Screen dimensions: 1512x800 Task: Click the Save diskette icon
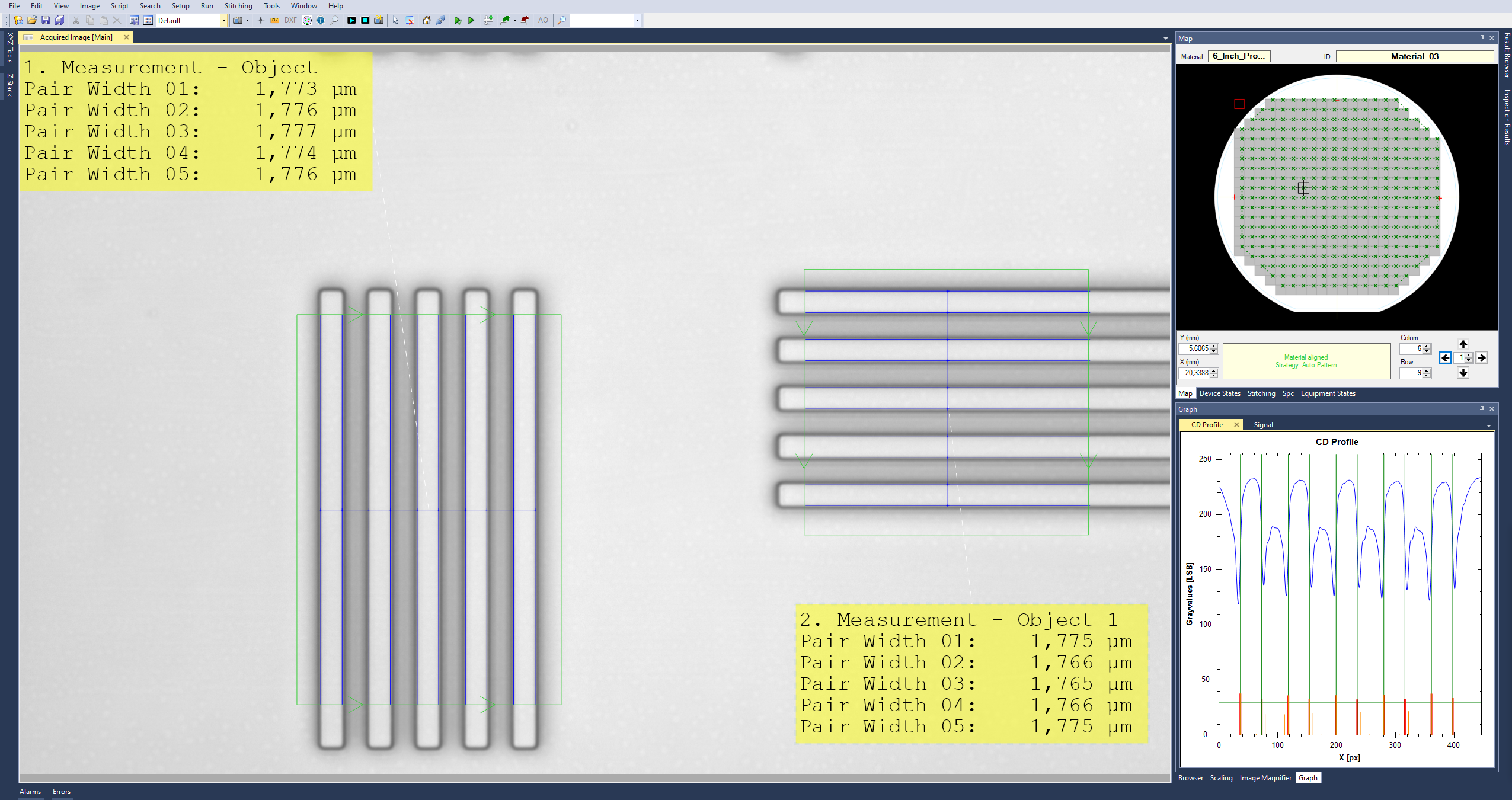point(46,20)
